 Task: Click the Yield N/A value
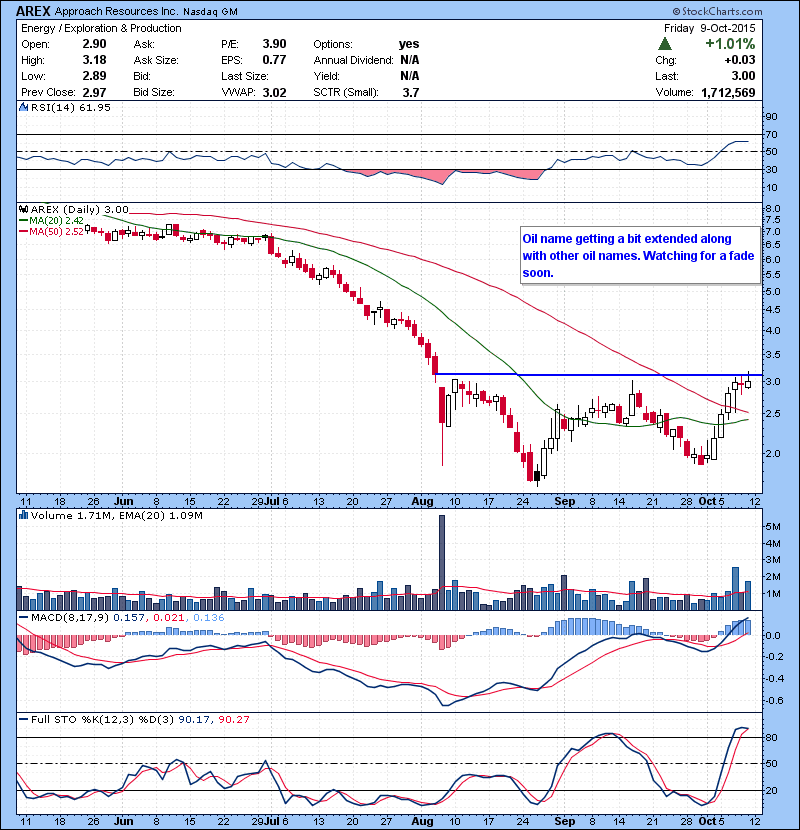(410, 76)
